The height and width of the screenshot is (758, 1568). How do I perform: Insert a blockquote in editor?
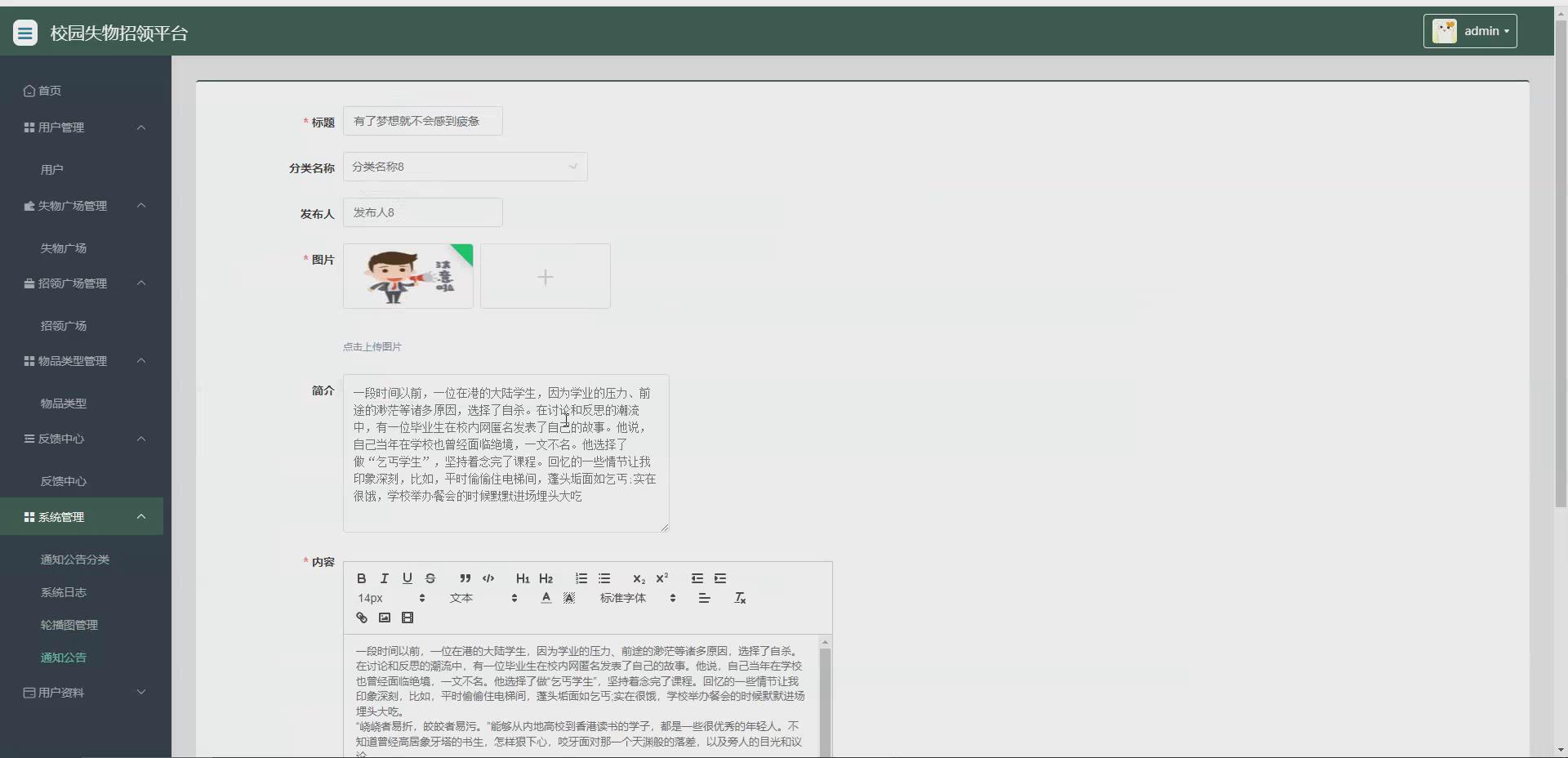pyautogui.click(x=465, y=578)
